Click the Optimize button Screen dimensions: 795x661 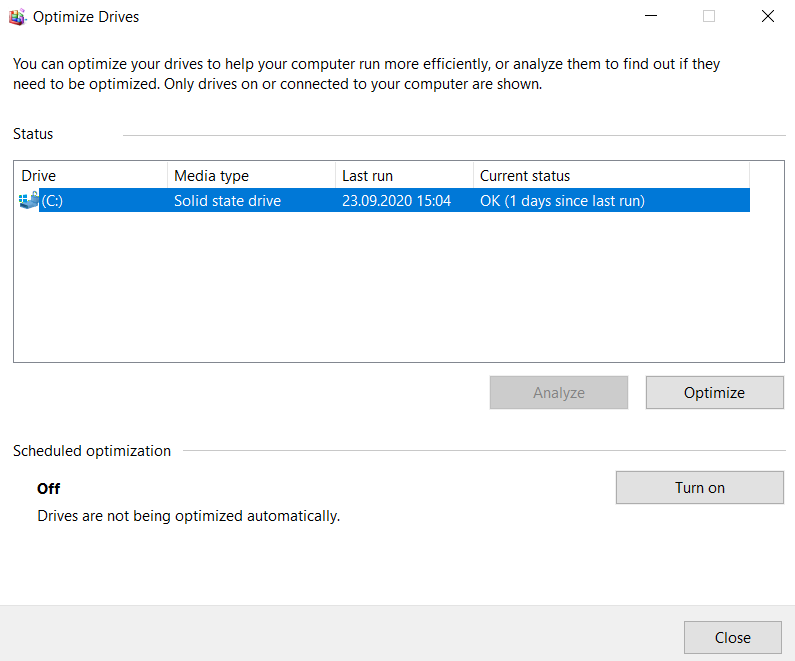[714, 392]
